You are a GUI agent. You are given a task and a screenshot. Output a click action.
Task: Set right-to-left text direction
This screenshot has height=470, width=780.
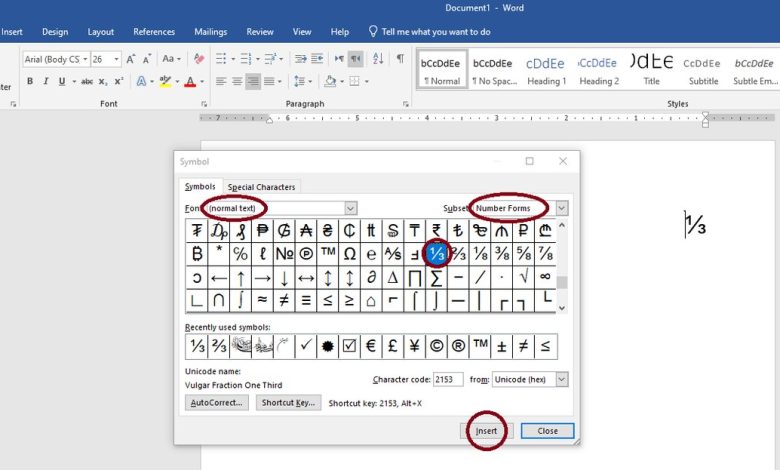pyautogui.click(x=356, y=59)
